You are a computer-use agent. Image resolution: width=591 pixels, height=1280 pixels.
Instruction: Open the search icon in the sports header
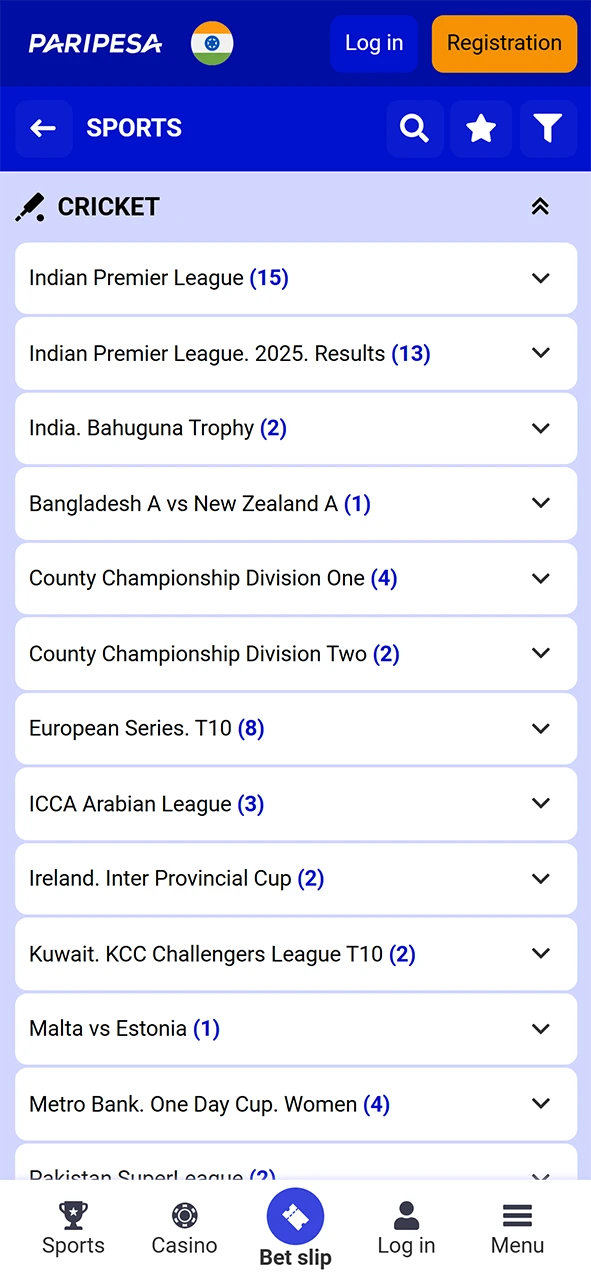pyautogui.click(x=414, y=128)
